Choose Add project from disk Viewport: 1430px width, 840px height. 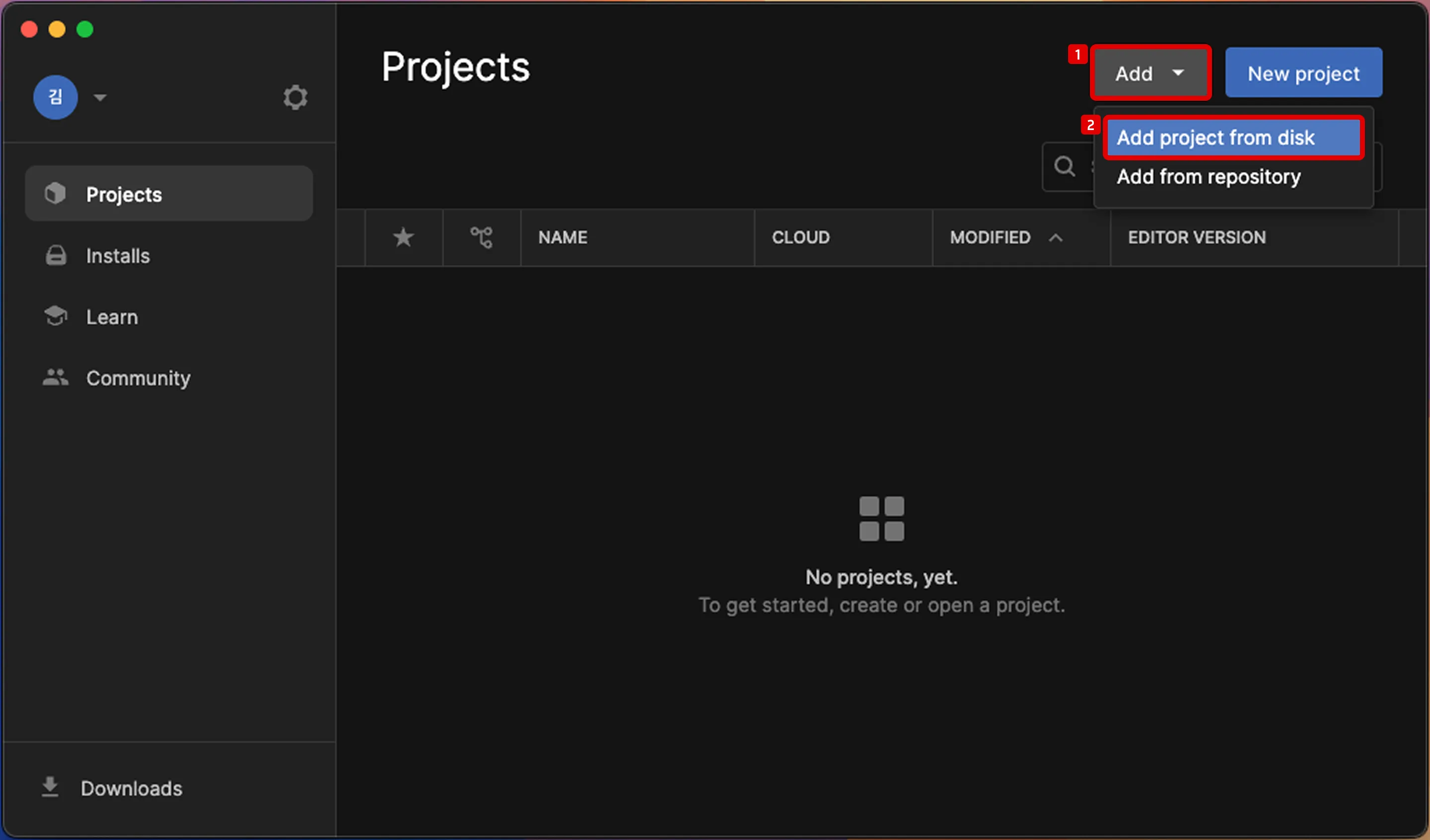[x=1234, y=138]
